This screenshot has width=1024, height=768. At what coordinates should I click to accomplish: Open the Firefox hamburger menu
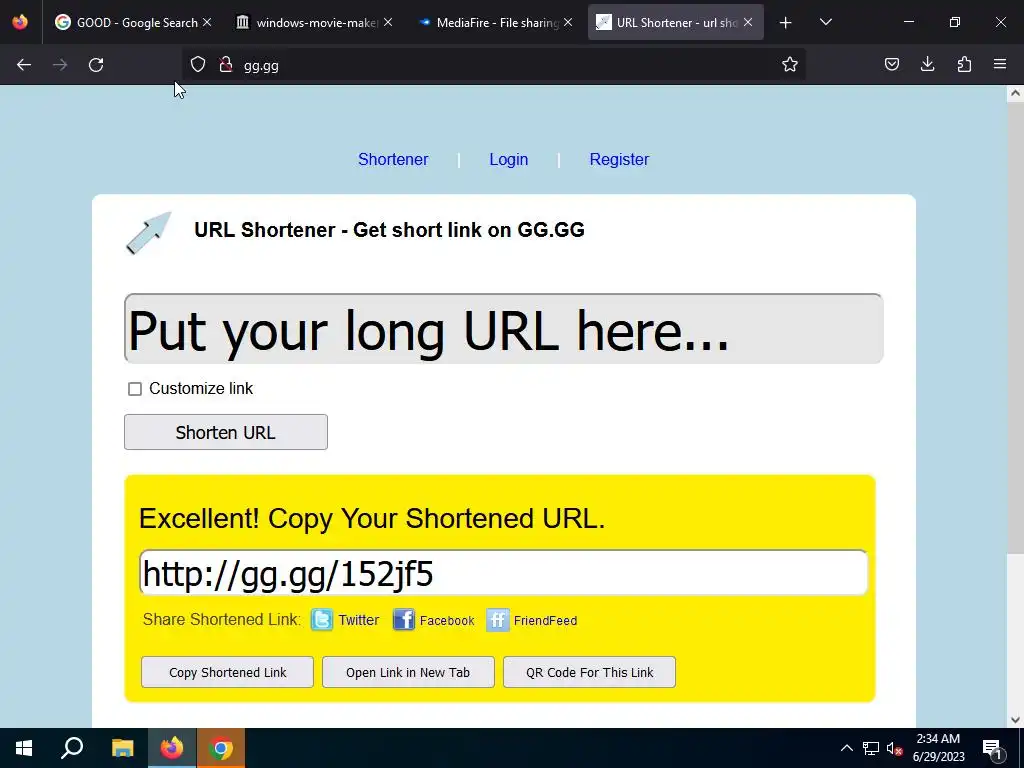coord(1000,64)
